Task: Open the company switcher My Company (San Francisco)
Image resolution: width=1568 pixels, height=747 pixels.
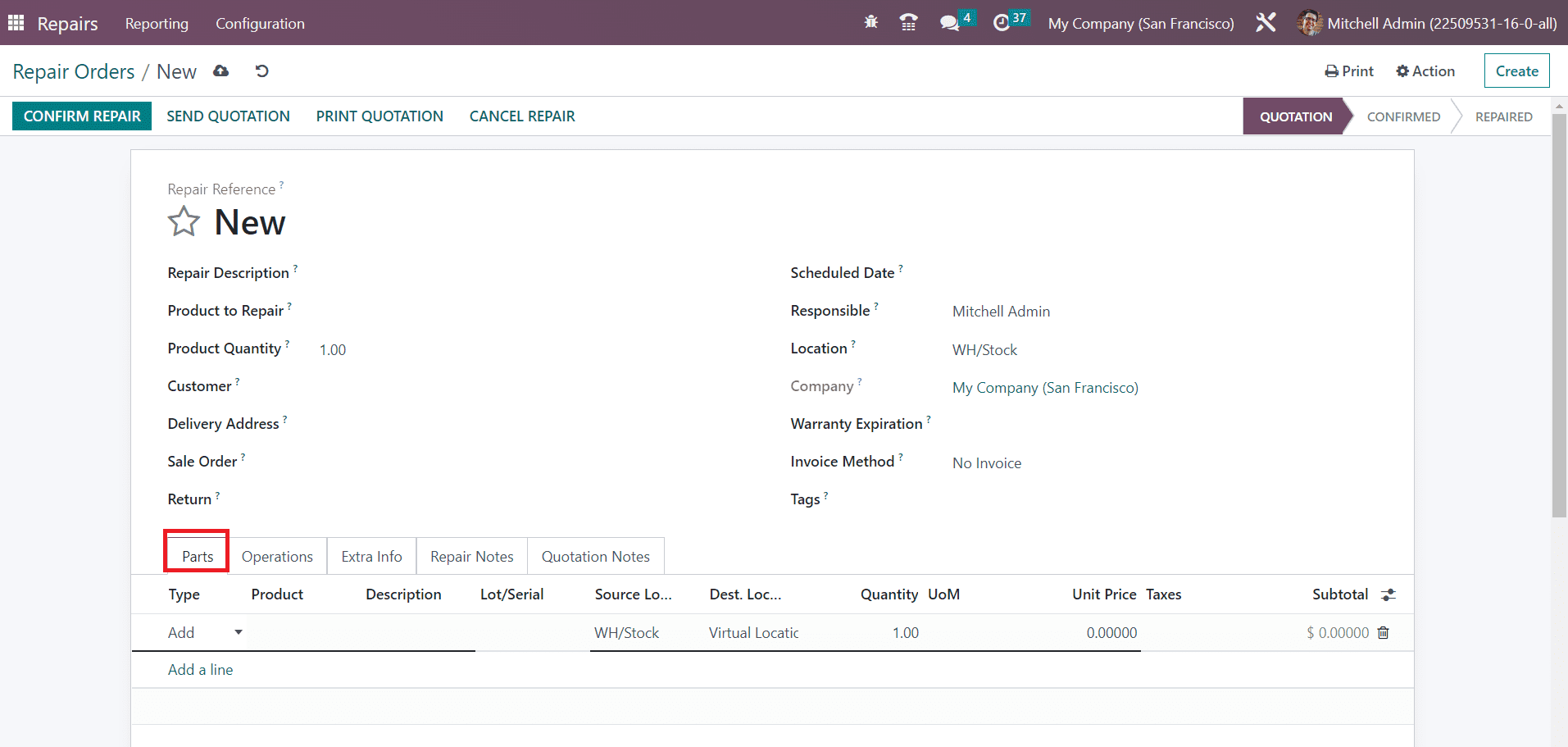Action: [1141, 24]
